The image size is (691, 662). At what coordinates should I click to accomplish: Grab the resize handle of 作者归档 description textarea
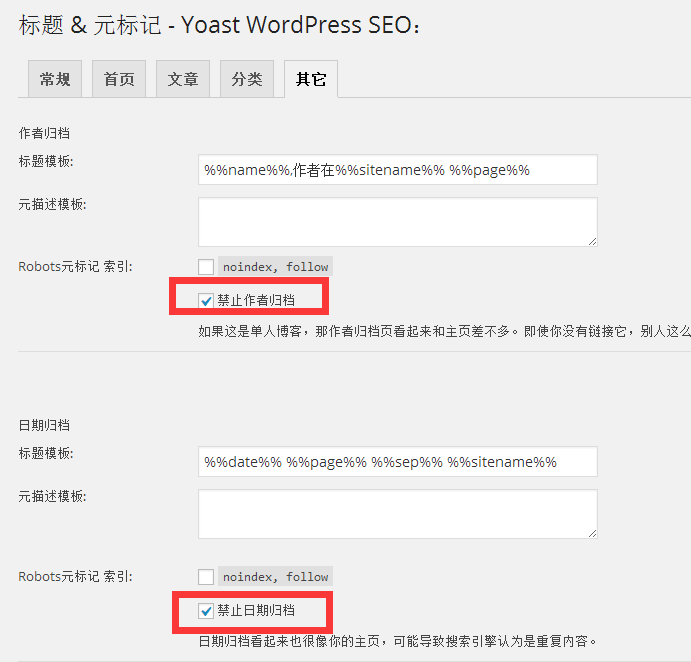(592, 241)
